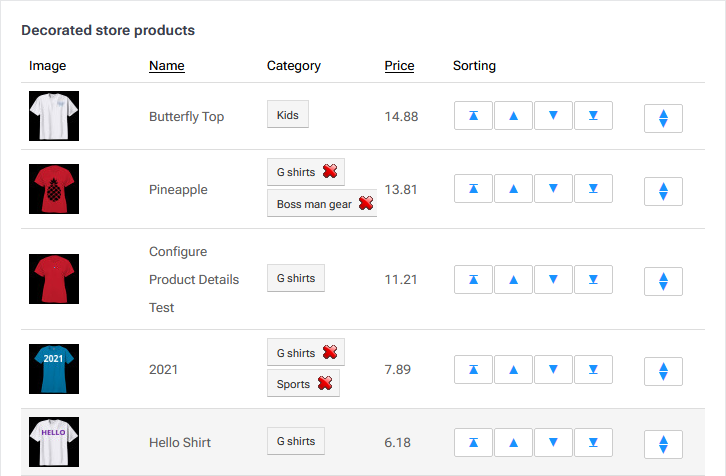Screen dimensions: 726x476
Task: Sort products by Name column
Action: [x=167, y=66]
